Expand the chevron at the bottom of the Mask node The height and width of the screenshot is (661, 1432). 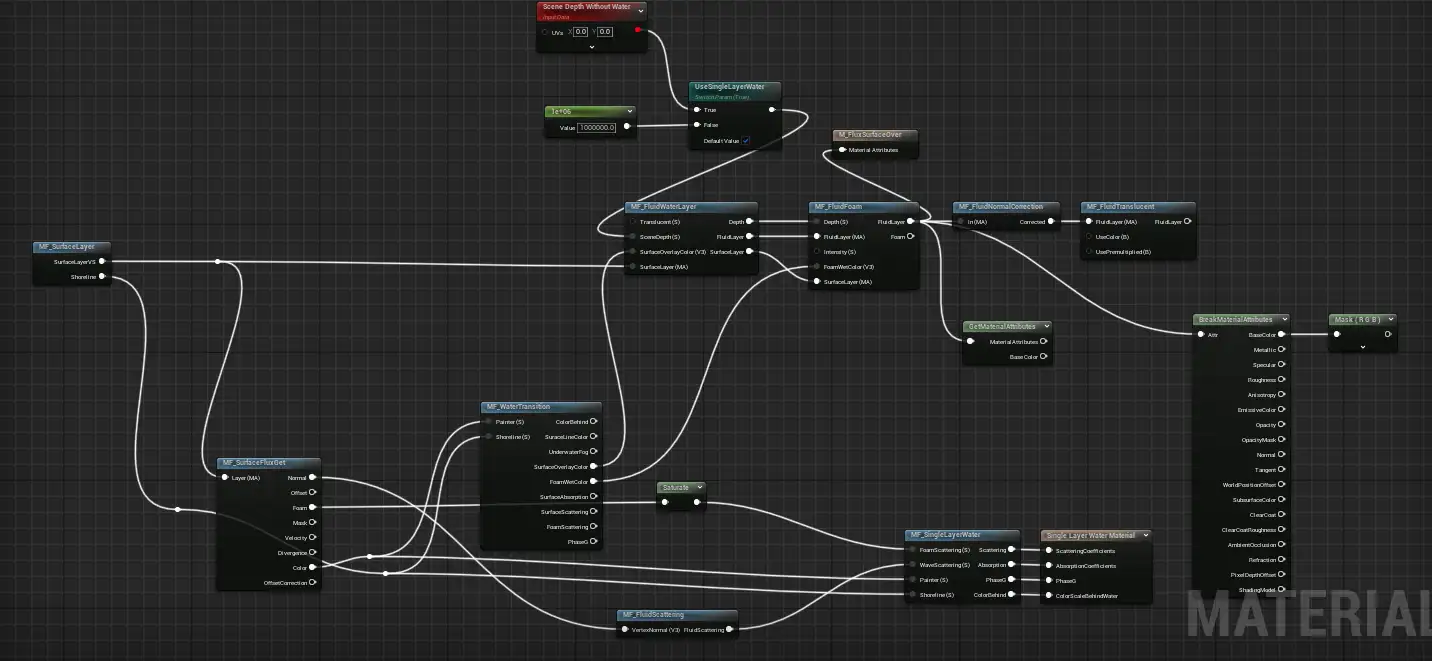coord(1363,347)
